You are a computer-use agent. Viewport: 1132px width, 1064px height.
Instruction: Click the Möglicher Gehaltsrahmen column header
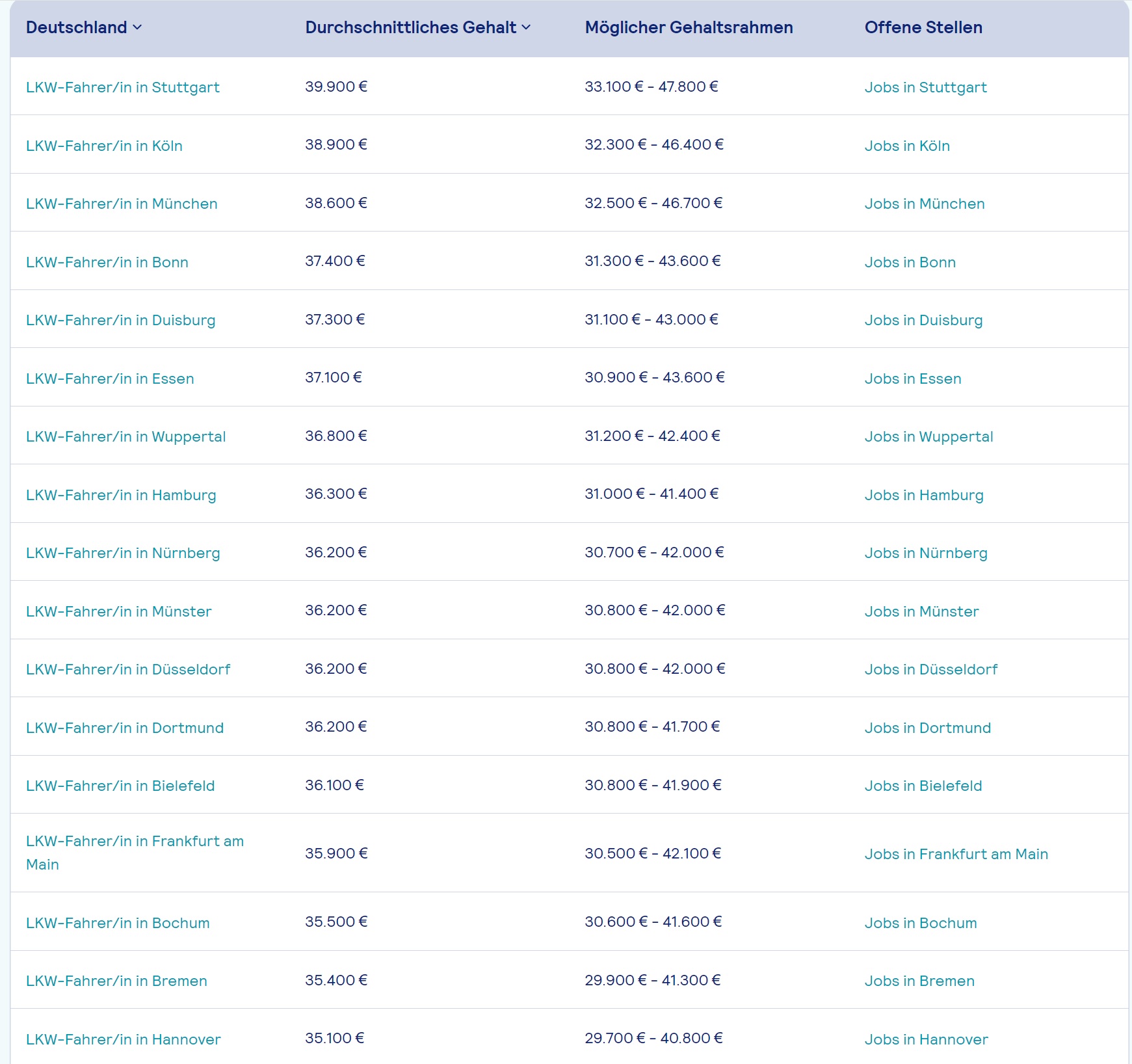[689, 27]
